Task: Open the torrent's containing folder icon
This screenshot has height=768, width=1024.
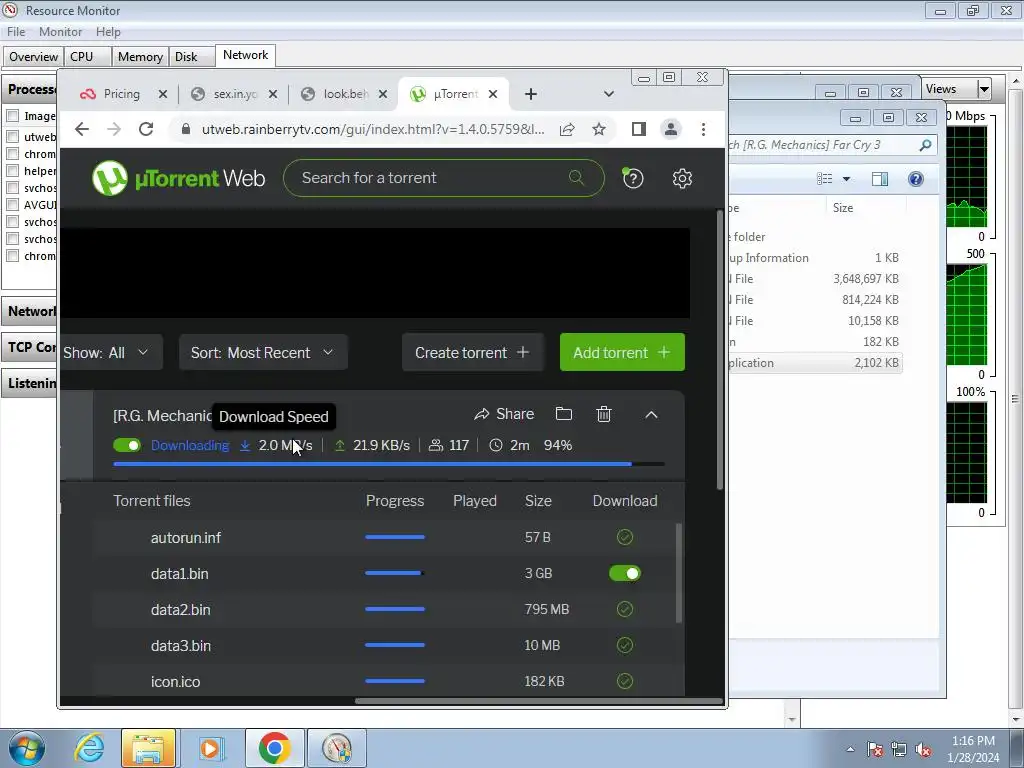Action: click(564, 414)
